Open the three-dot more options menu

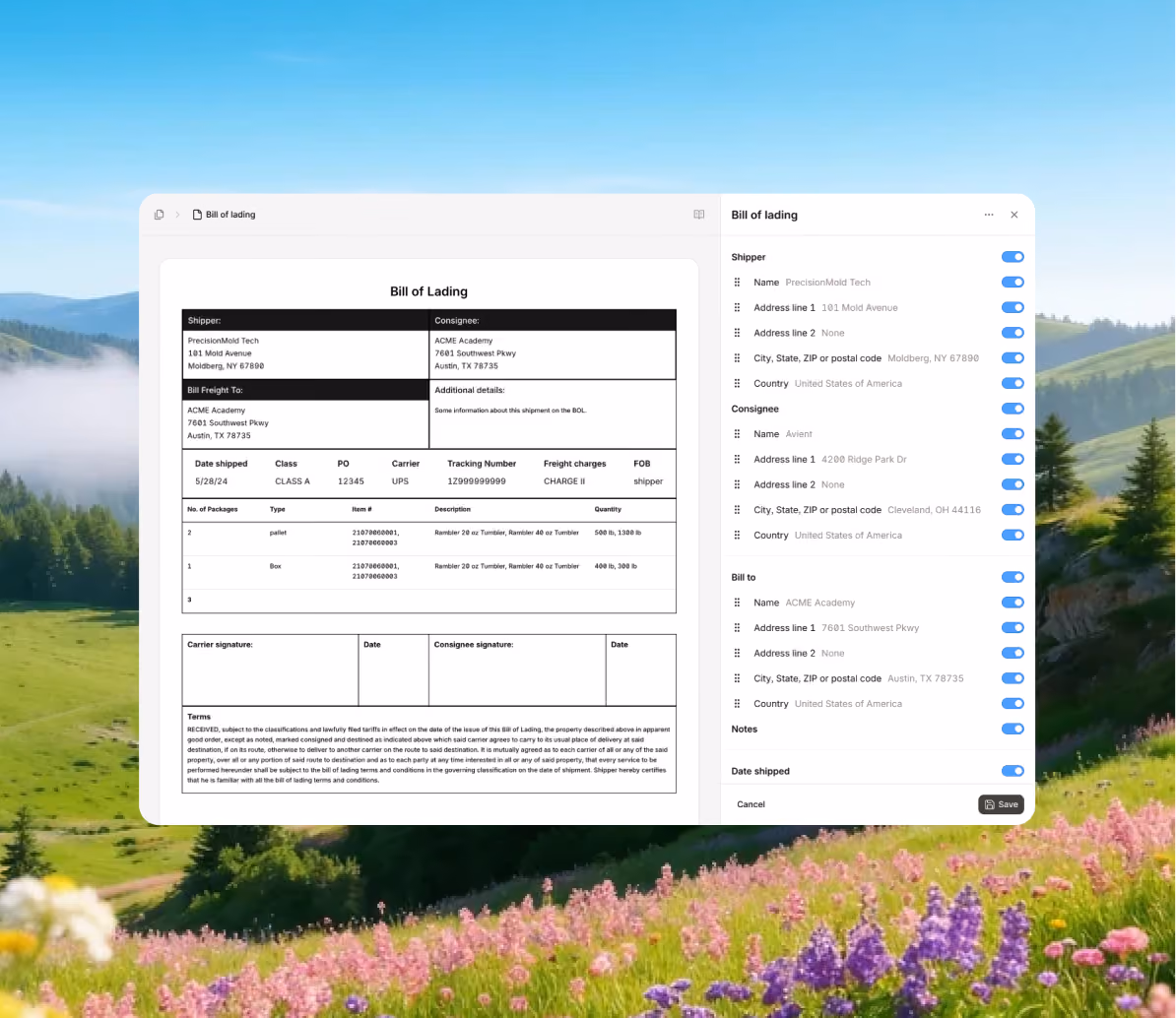pyautogui.click(x=989, y=215)
